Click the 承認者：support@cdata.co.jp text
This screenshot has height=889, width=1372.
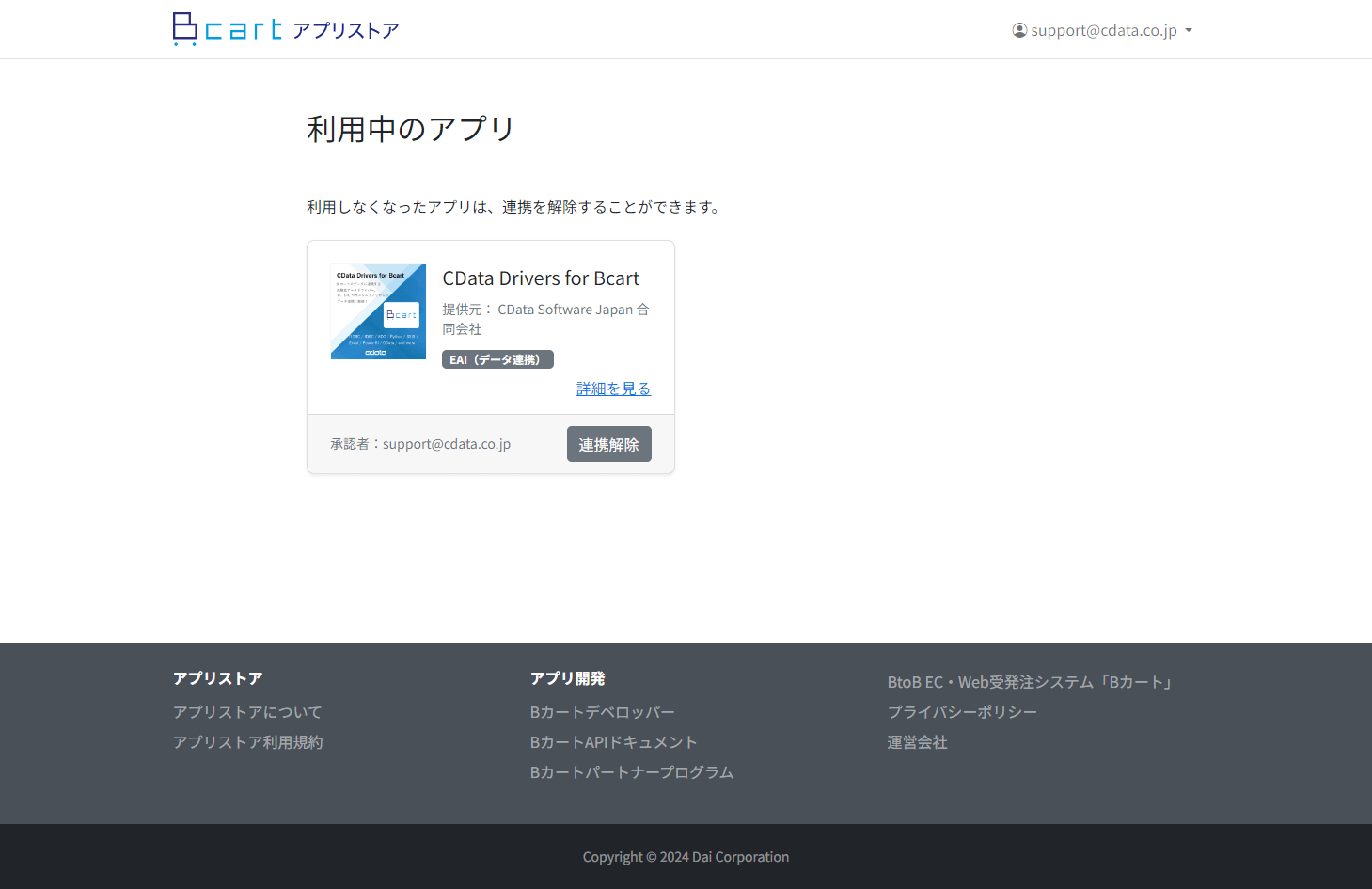[420, 444]
